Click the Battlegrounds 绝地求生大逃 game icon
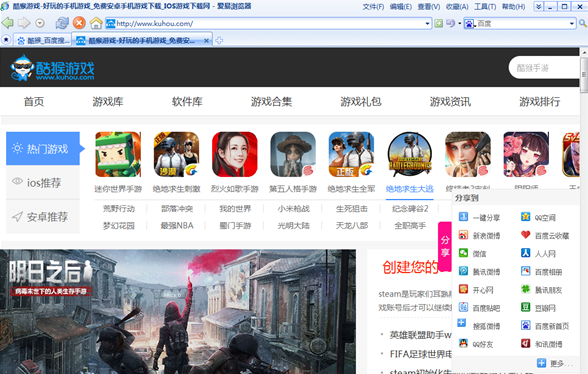The height and width of the screenshot is (374, 588). [x=410, y=154]
